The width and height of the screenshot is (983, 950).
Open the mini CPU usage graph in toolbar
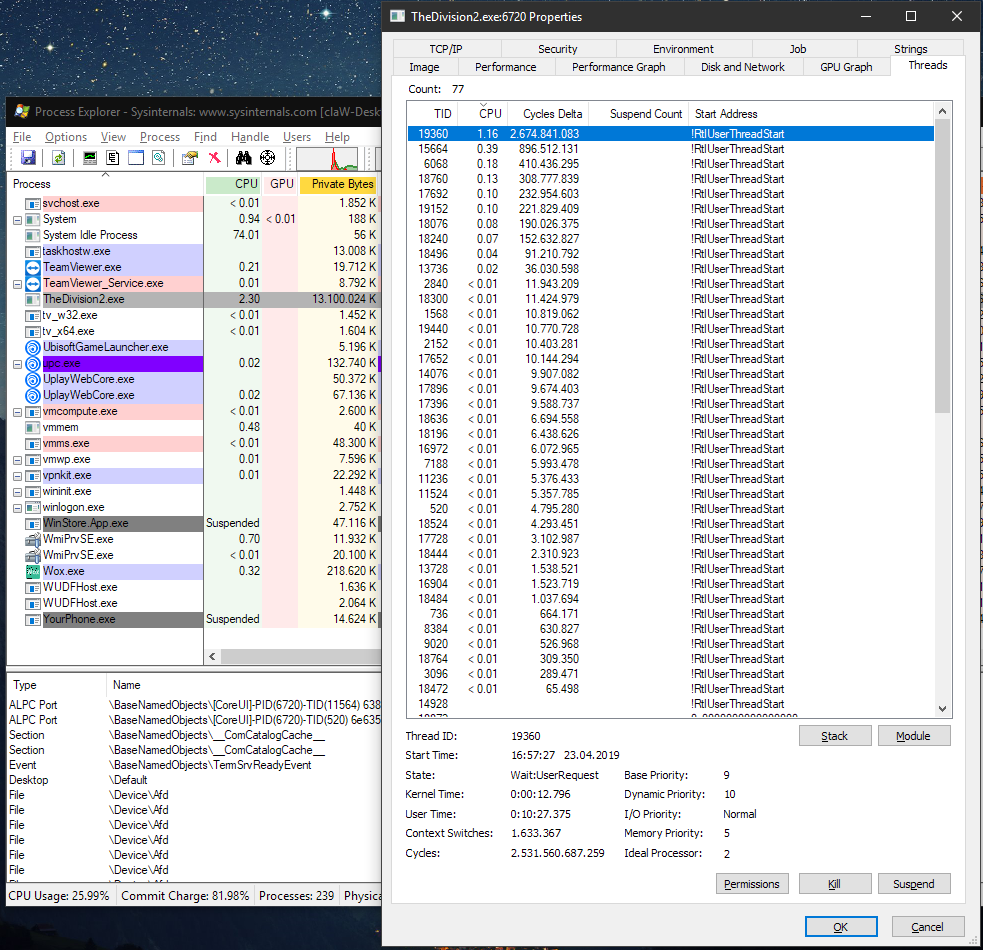[327, 159]
